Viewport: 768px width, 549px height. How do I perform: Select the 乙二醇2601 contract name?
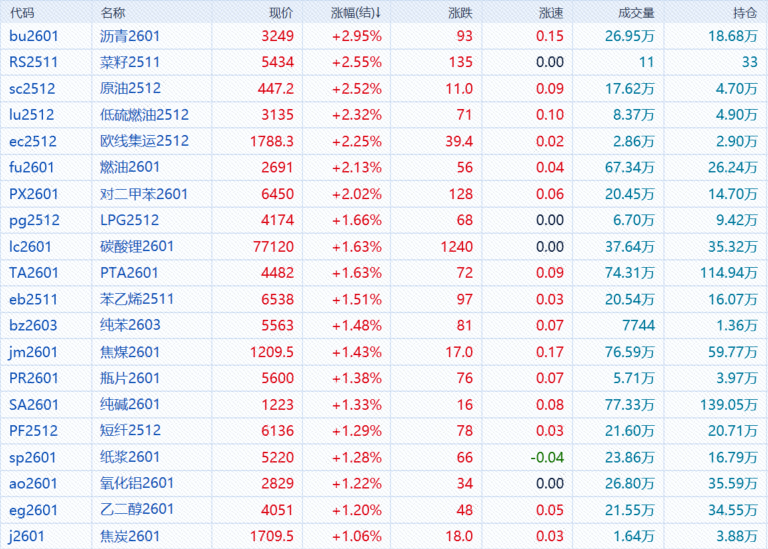pyautogui.click(x=137, y=509)
